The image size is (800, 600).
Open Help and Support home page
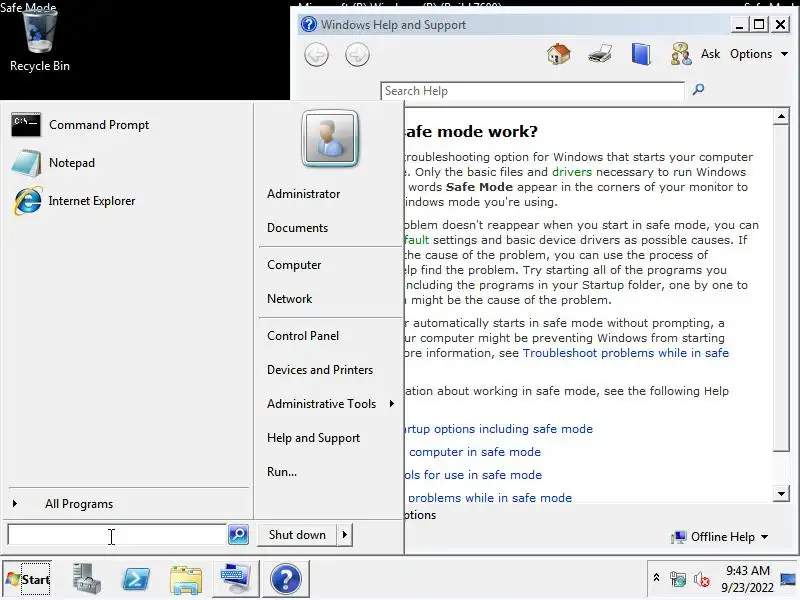(x=558, y=54)
